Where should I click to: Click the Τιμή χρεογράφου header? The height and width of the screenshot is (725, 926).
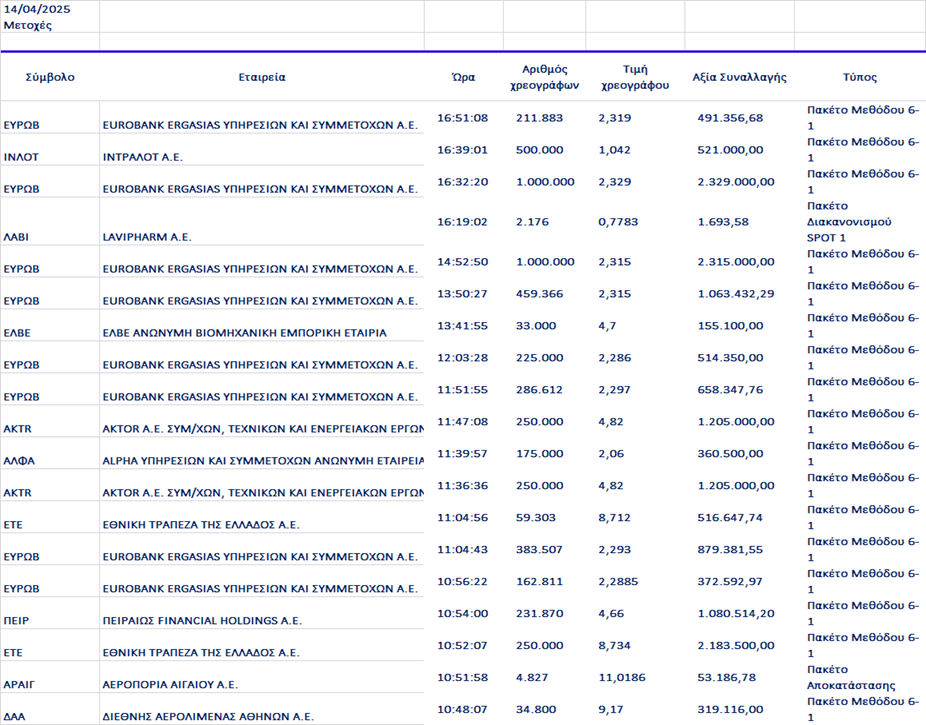(x=635, y=77)
